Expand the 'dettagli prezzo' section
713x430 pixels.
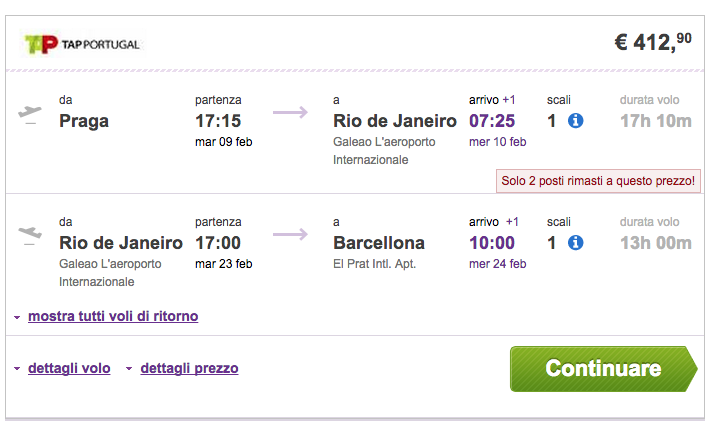click(189, 368)
